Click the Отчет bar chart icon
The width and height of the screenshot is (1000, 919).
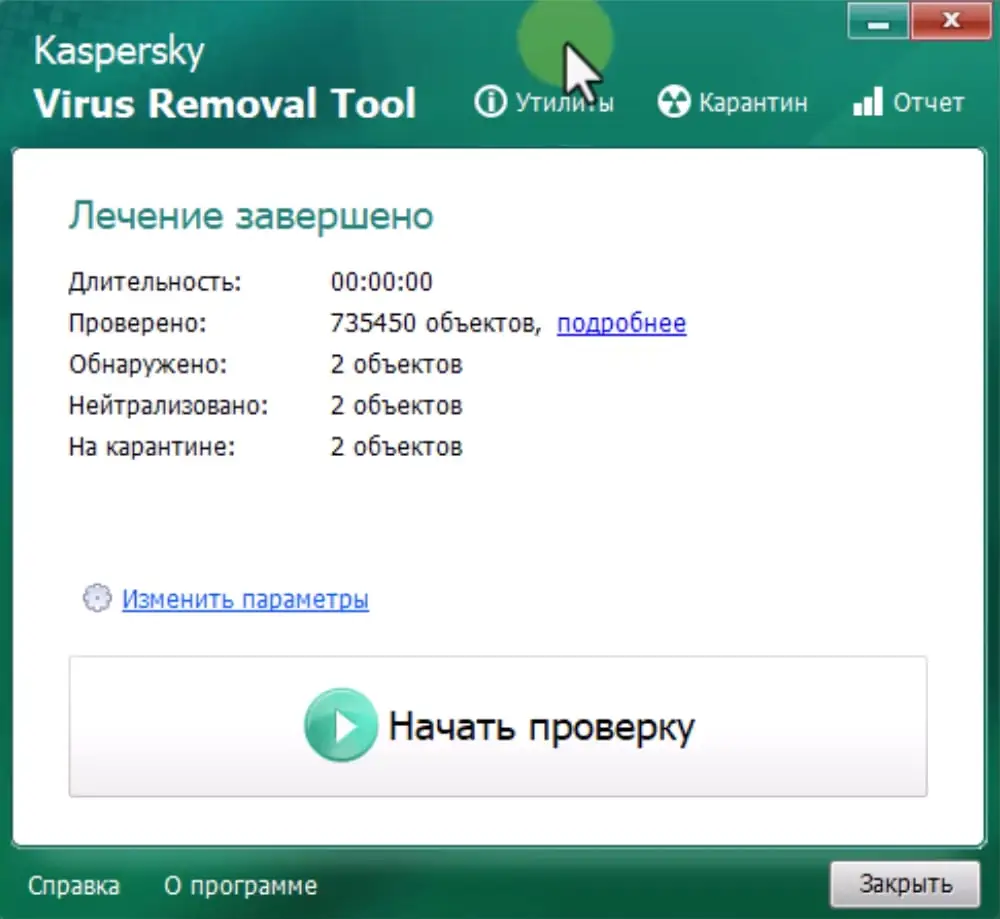pyautogui.click(x=868, y=102)
